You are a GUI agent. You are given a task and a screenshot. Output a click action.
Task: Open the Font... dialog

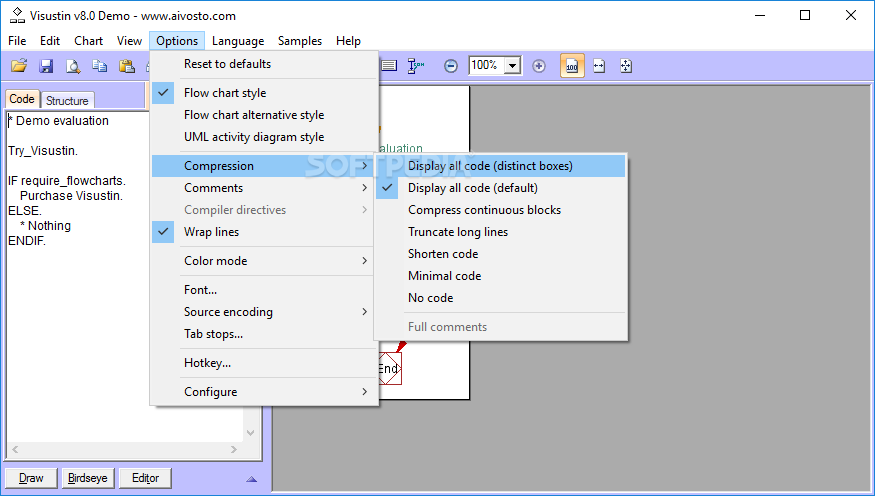coord(262,290)
